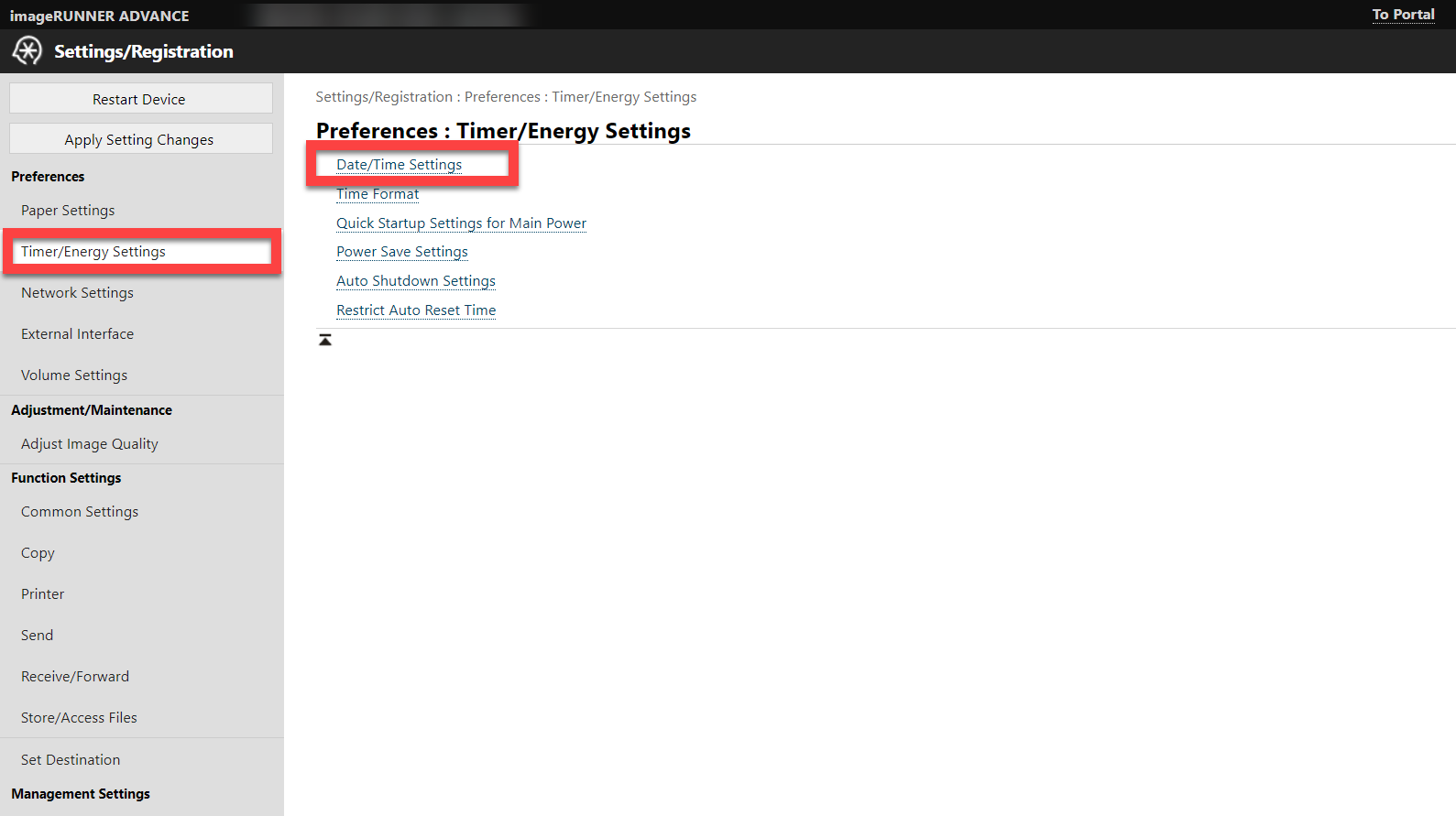Open Send function settings
This screenshot has width=1456, height=816.
coord(37,636)
